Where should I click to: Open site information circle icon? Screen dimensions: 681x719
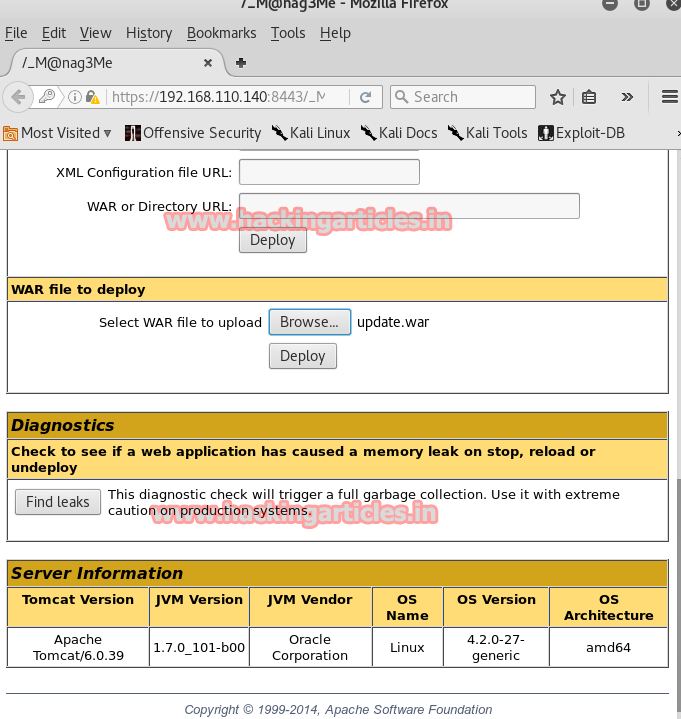tap(75, 97)
